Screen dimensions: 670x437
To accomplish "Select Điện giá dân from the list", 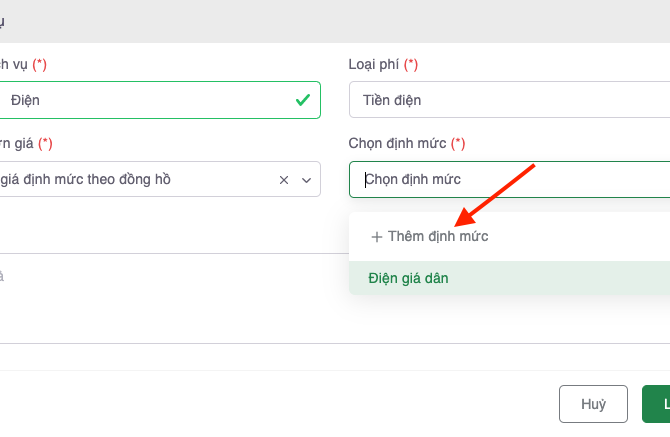I will (408, 278).
